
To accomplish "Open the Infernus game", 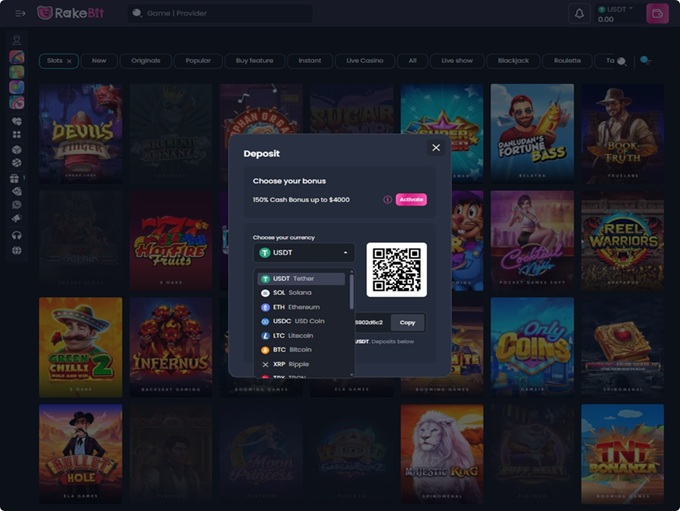I will (x=171, y=347).
